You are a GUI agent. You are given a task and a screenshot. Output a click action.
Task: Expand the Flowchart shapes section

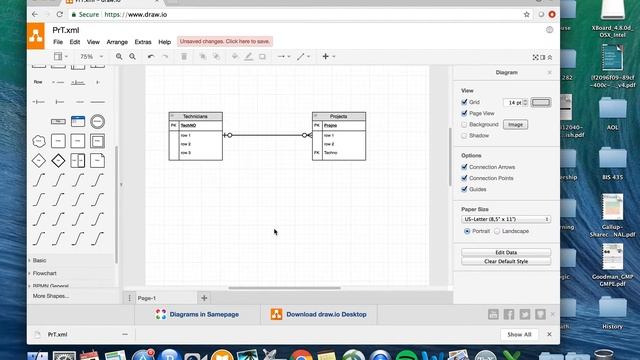pos(44,273)
